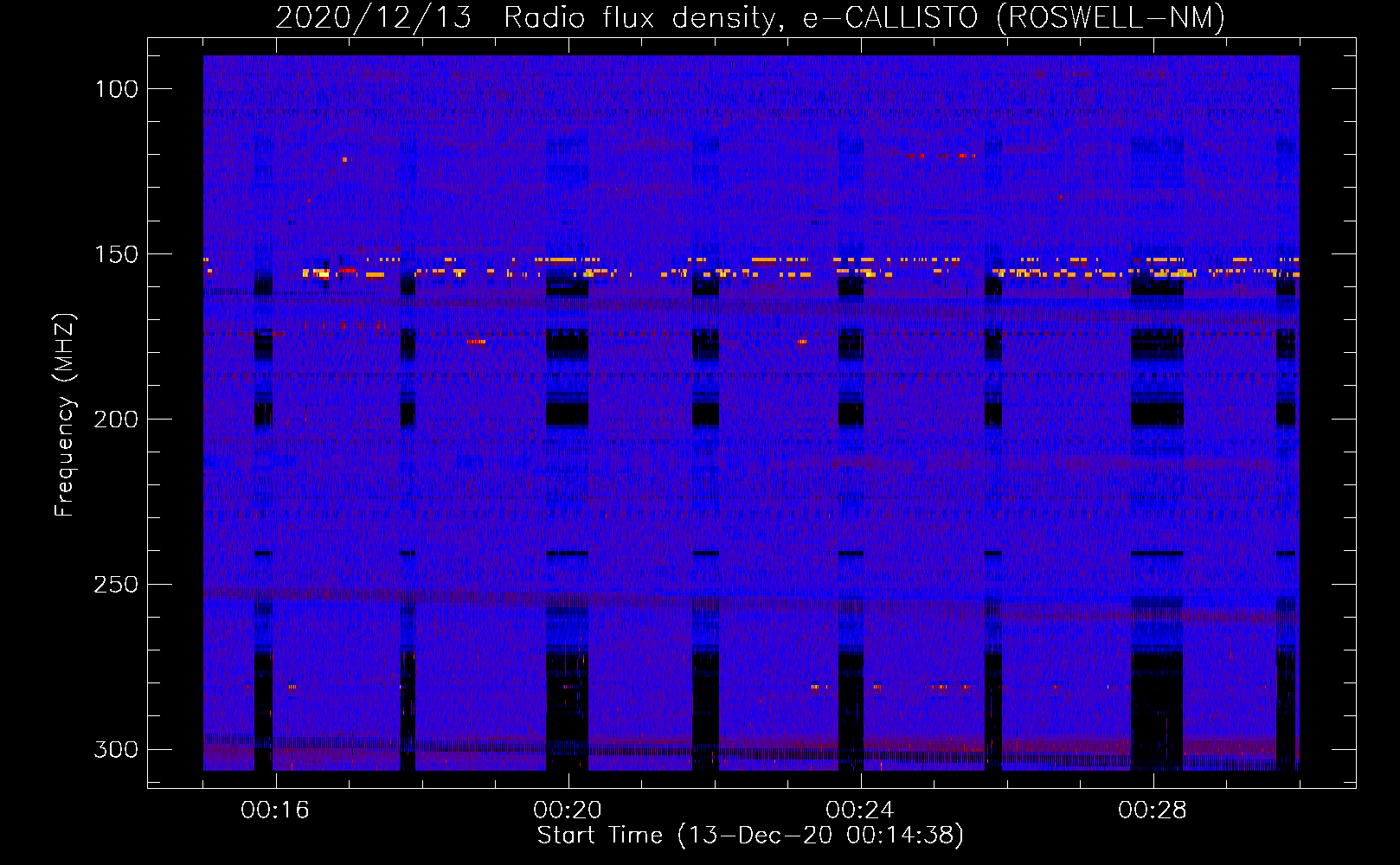Click the 00:24 time tick label

pos(860,811)
